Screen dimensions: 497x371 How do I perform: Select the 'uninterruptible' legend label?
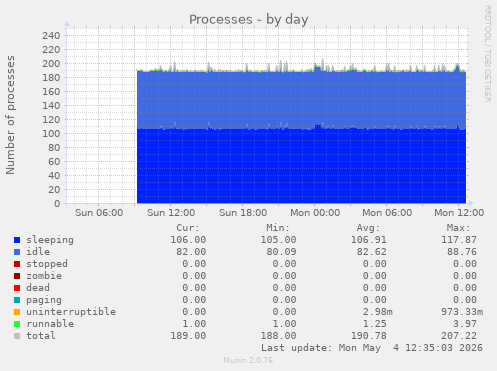click(x=71, y=312)
